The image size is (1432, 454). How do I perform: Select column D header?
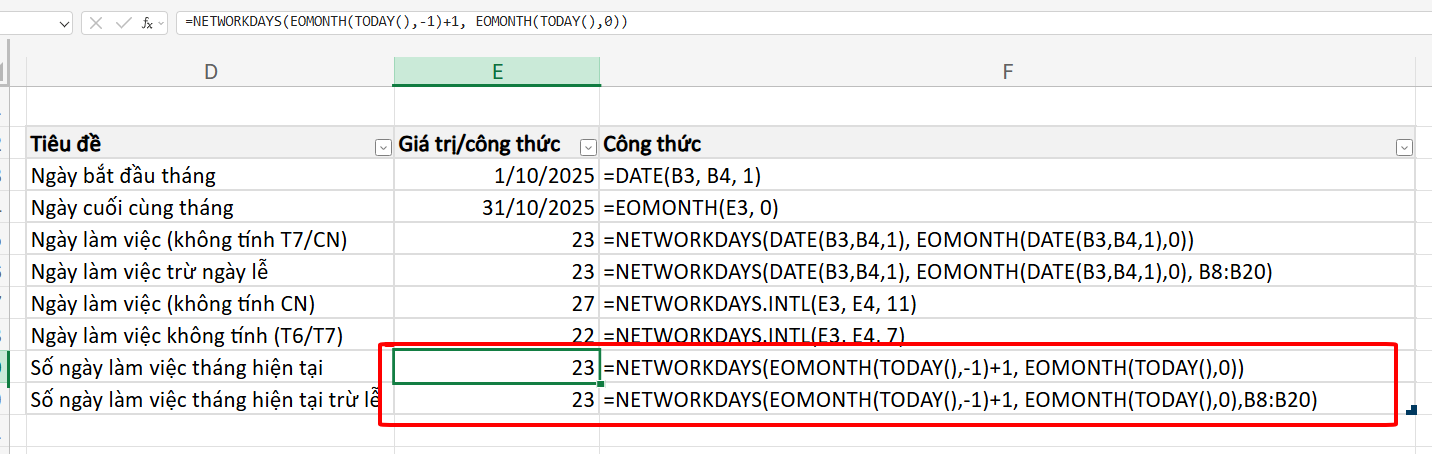click(x=210, y=71)
